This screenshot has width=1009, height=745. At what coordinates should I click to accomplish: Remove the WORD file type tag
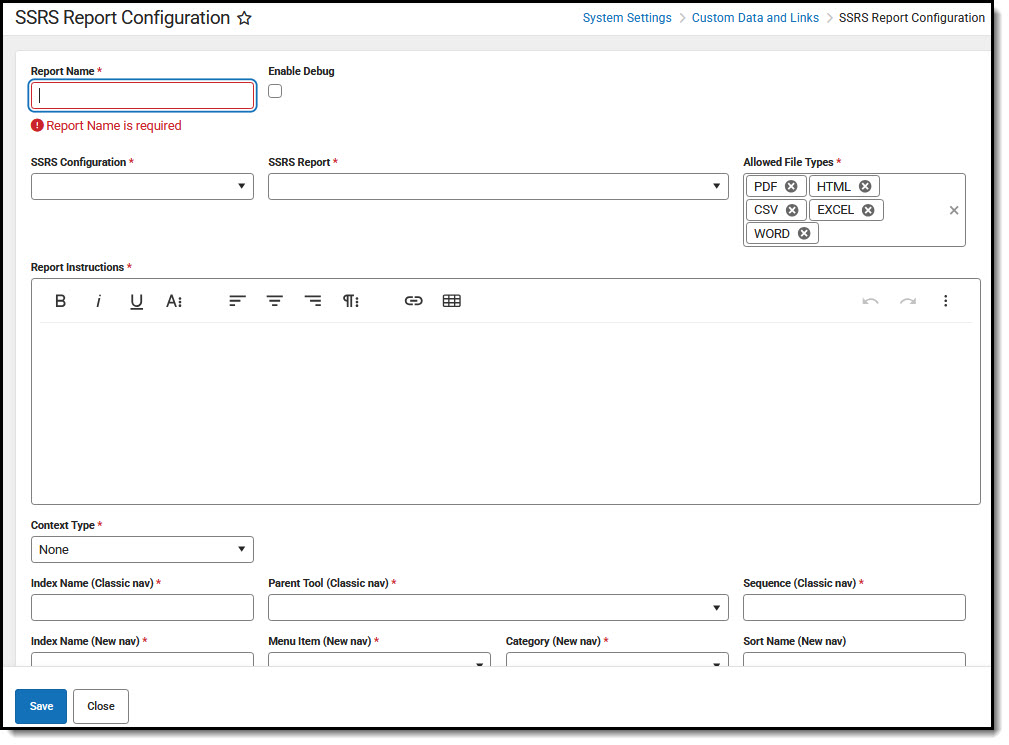(x=804, y=233)
